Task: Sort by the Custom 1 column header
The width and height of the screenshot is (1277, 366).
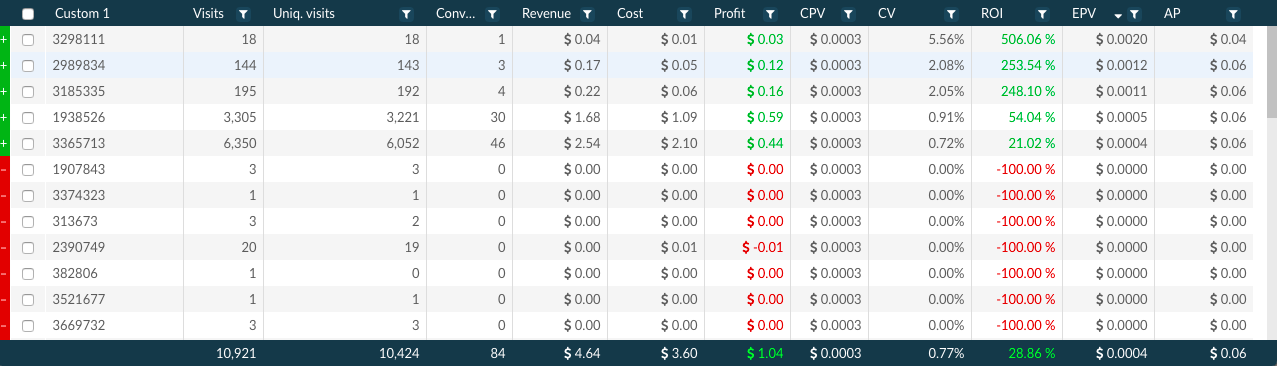Action: 82,14
